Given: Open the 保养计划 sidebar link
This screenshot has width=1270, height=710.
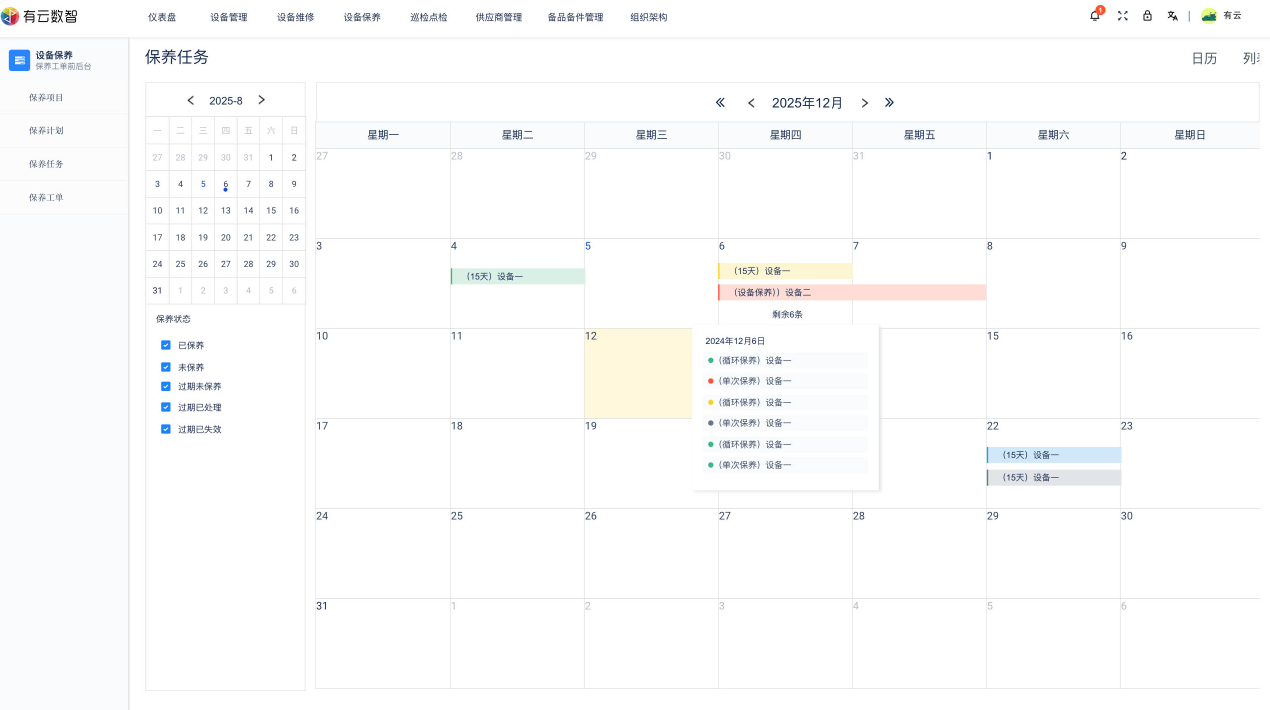Looking at the screenshot, I should pyautogui.click(x=46, y=130).
